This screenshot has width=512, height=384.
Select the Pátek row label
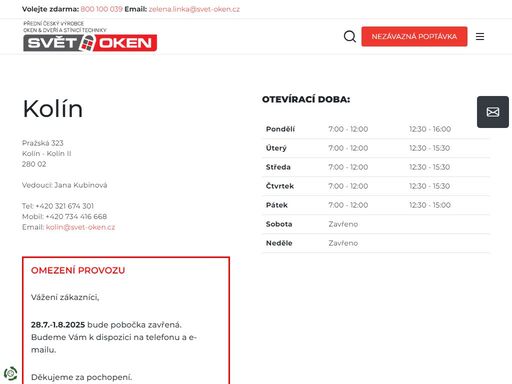277,205
